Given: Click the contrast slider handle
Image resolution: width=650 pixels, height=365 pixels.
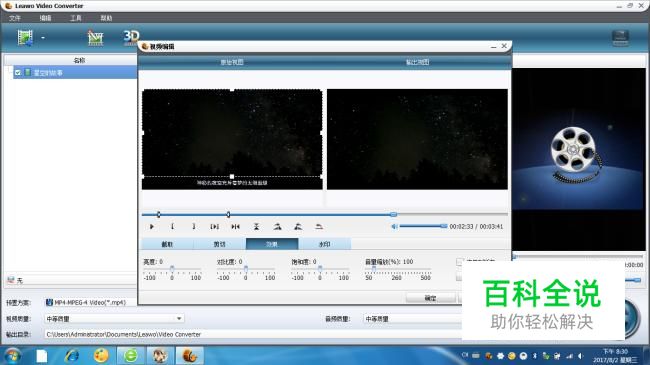Looking at the screenshot, I should [246, 269].
